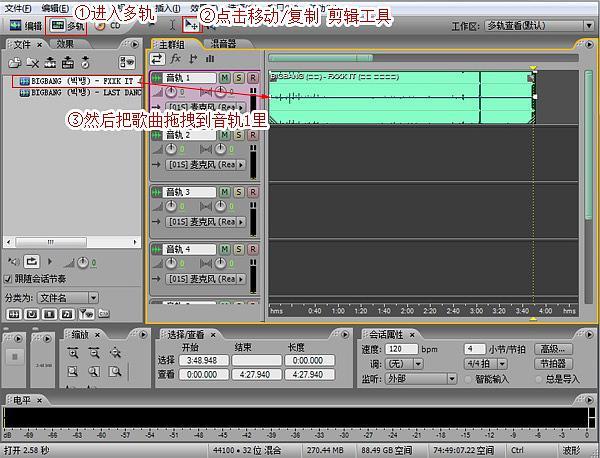Viewport: 600px width, 458px height.
Task: Show the fx effects view in Main panel
Action: tap(175, 59)
